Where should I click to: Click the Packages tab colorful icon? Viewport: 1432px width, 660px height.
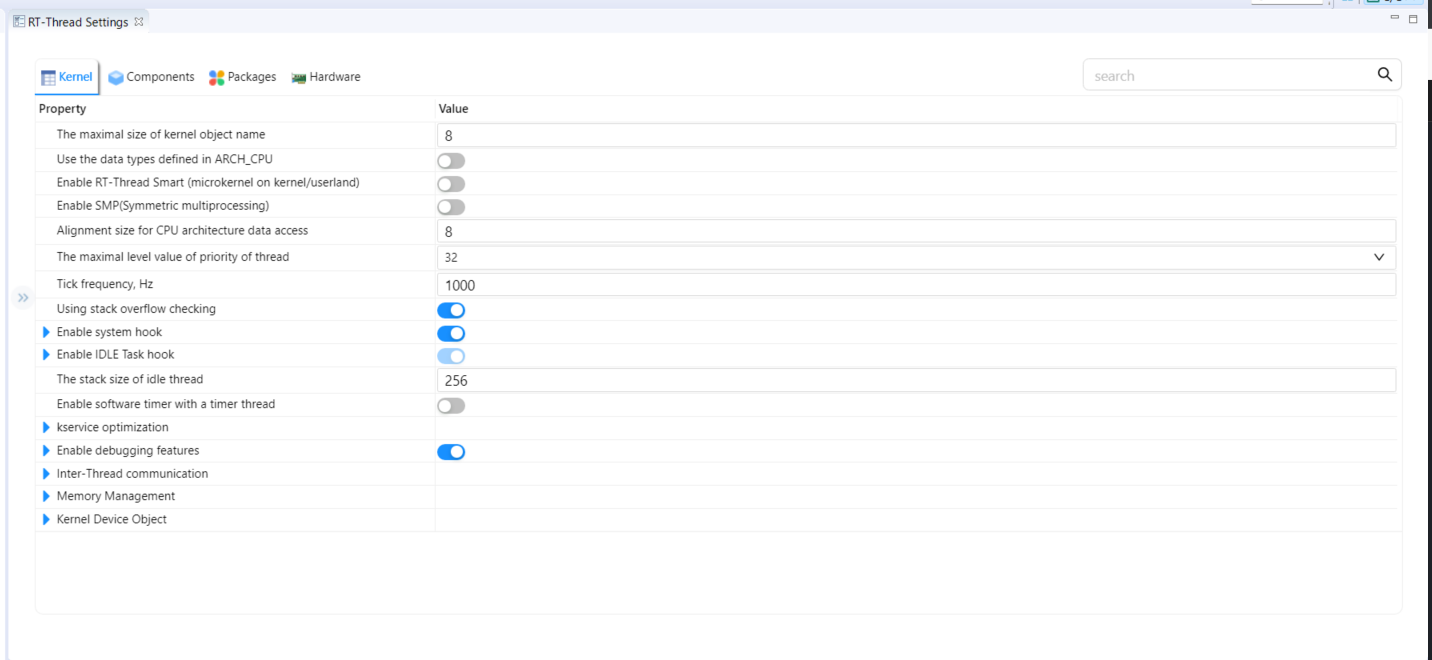pyautogui.click(x=217, y=77)
